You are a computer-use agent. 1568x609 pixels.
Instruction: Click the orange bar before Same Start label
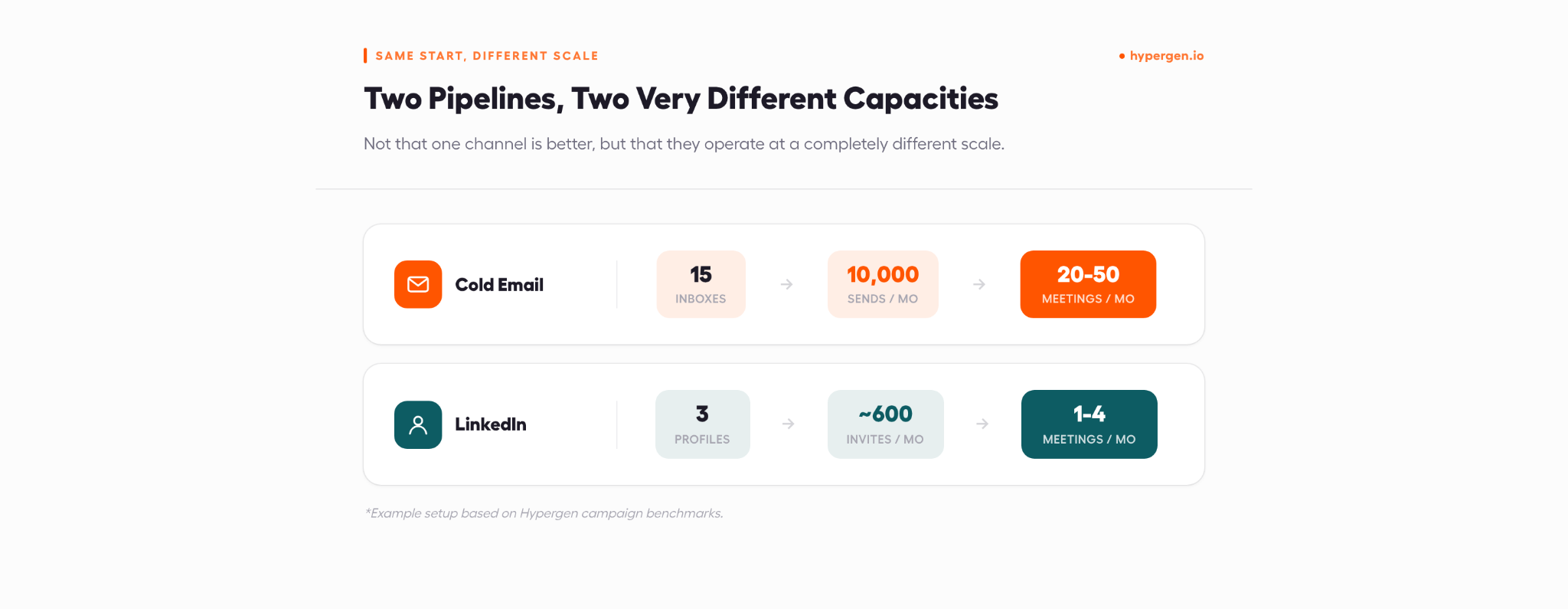(365, 55)
